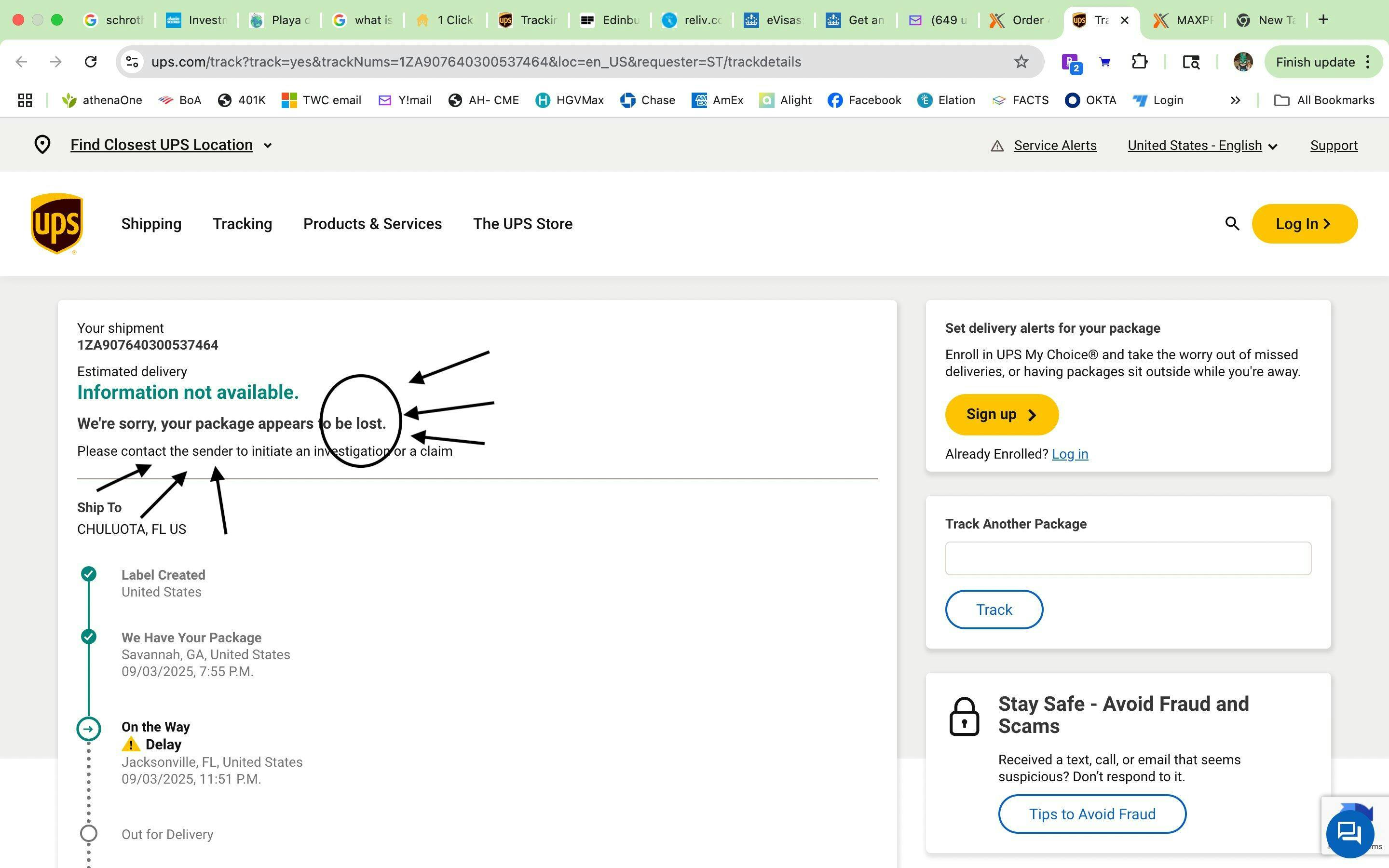Click the Service Alerts warning triangle icon
The width and height of the screenshot is (1389, 868).
click(997, 146)
